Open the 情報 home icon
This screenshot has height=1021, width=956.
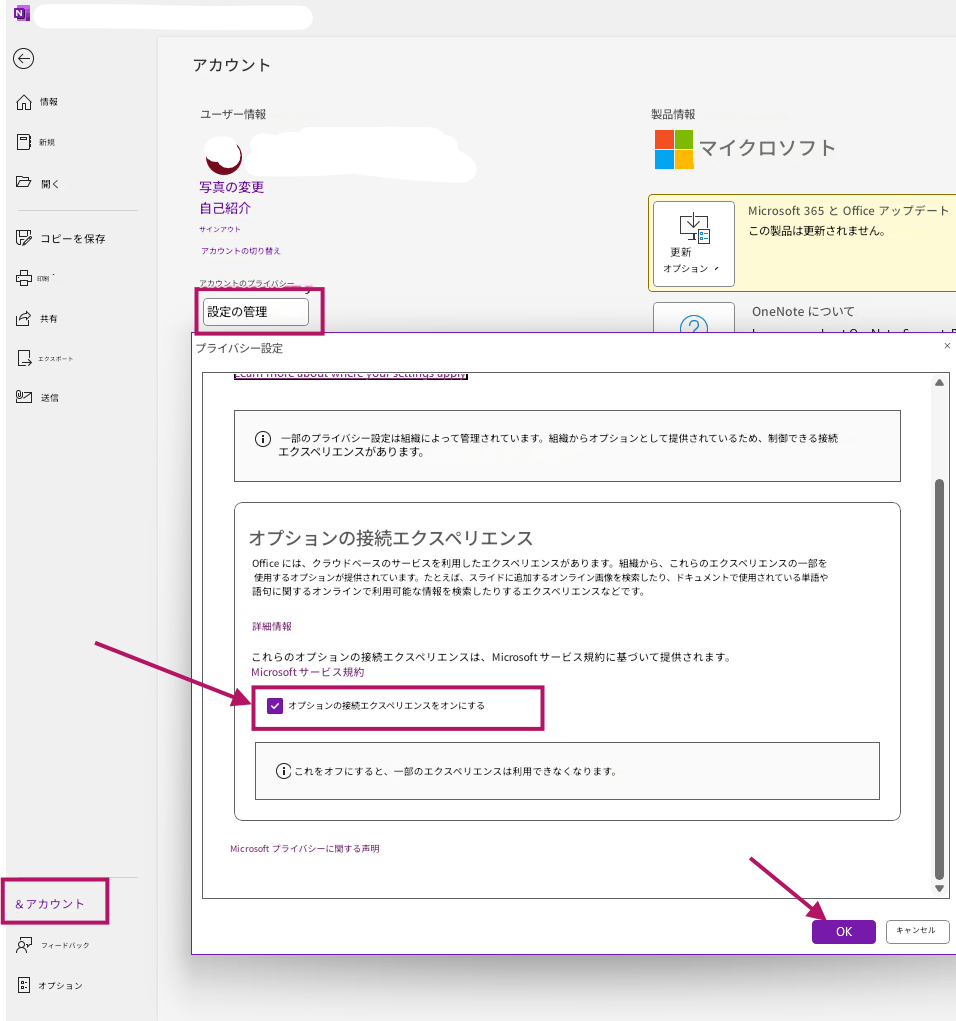pos(24,102)
